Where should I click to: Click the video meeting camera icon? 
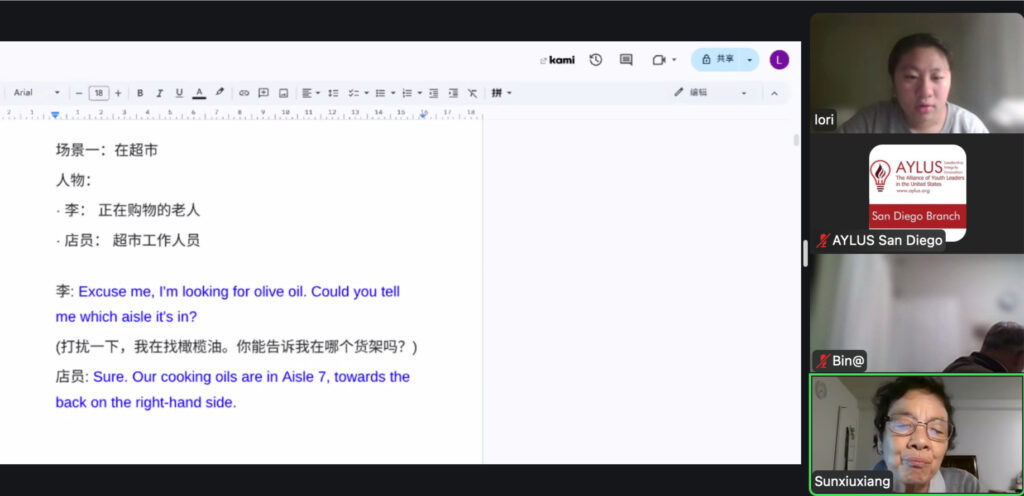pos(659,60)
